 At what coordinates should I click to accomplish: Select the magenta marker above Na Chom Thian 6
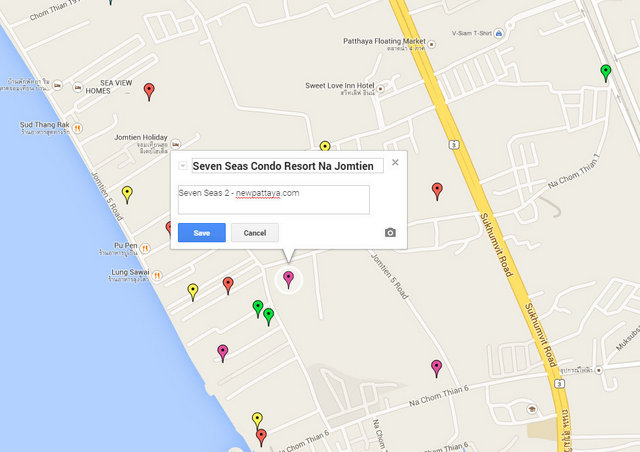click(436, 369)
